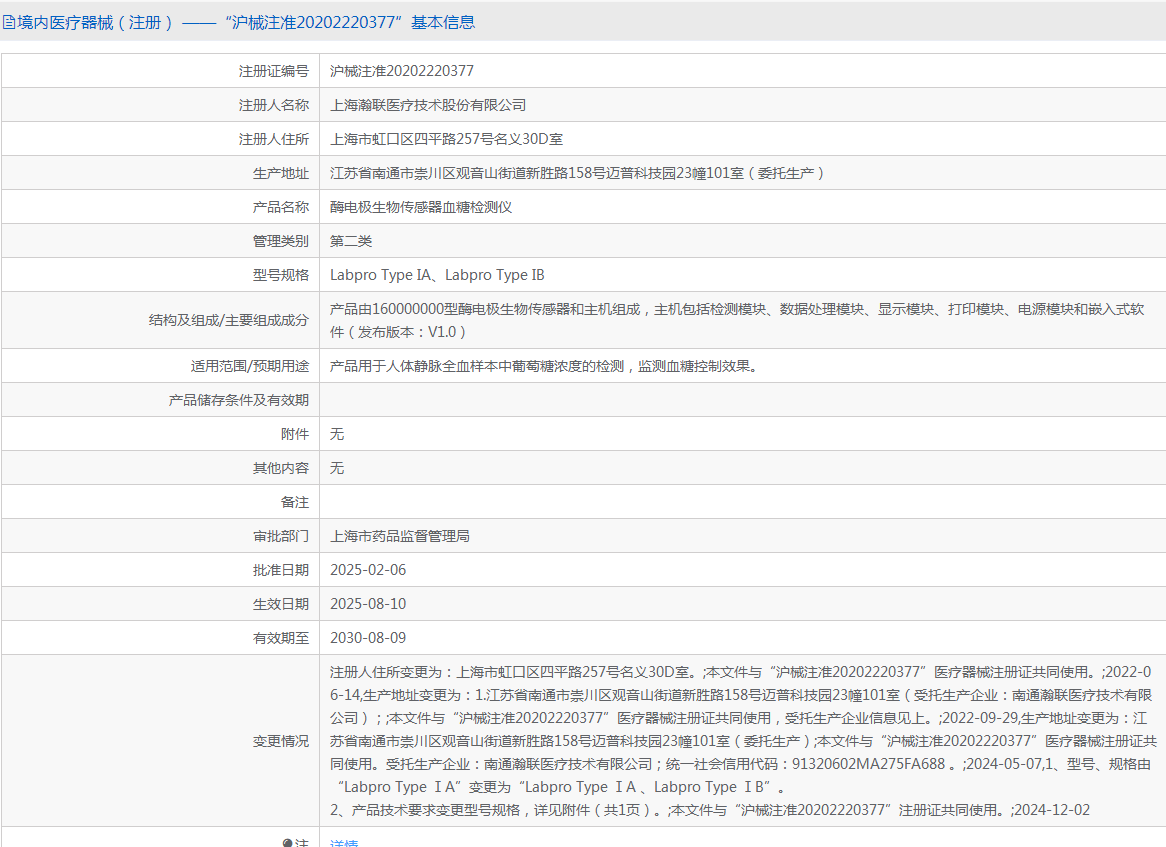Select product name 酶电极生物传感器血糖检测仪
This screenshot has height=847, width=1166.
(x=421, y=207)
